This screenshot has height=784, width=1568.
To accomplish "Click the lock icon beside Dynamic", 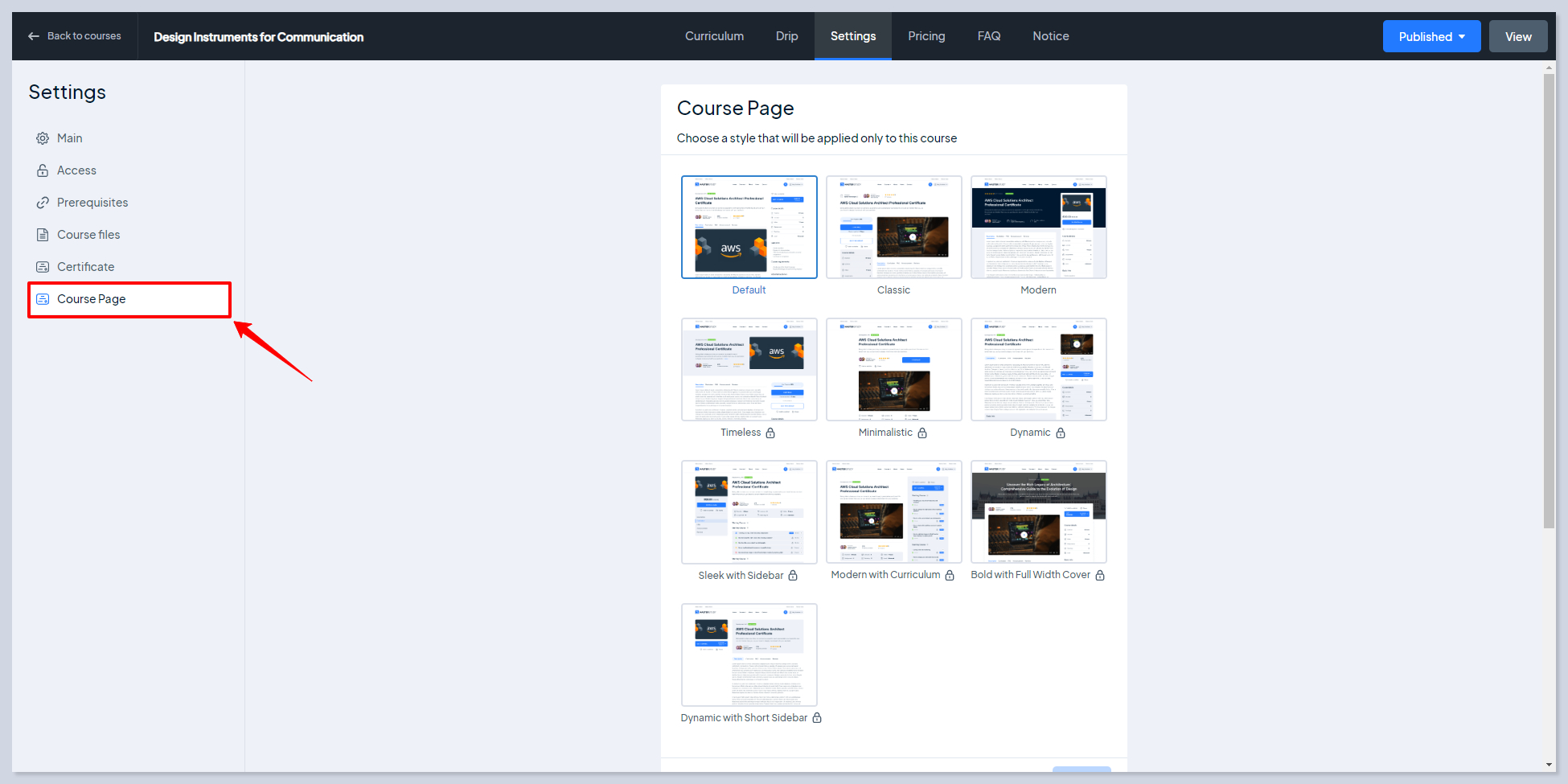I will [x=1061, y=433].
